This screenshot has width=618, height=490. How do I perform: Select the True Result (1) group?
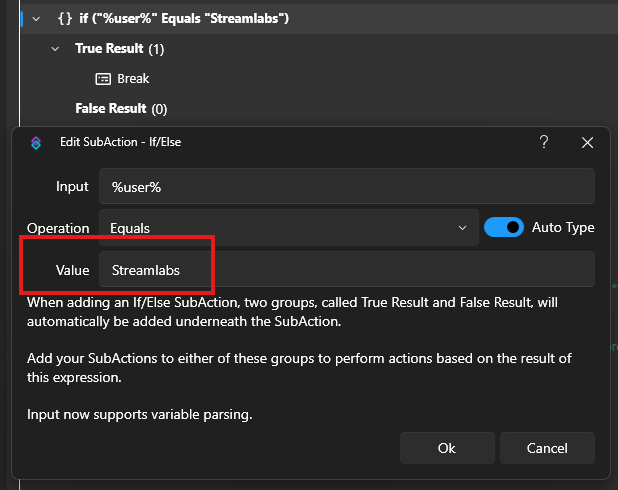coord(120,49)
